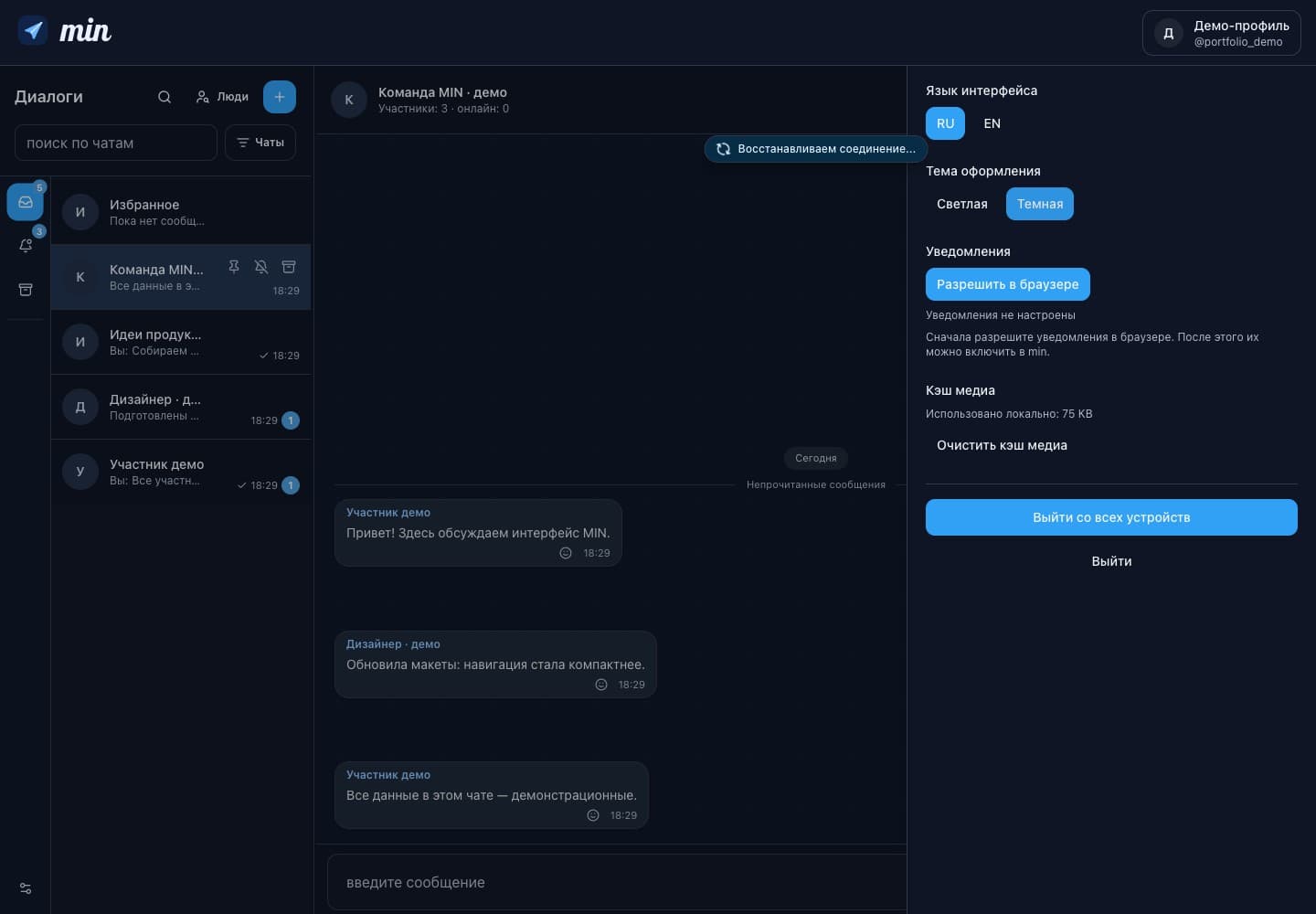This screenshot has width=1316, height=914.
Task: Open the @portfolio_demo profile menu
Action: tap(1222, 33)
